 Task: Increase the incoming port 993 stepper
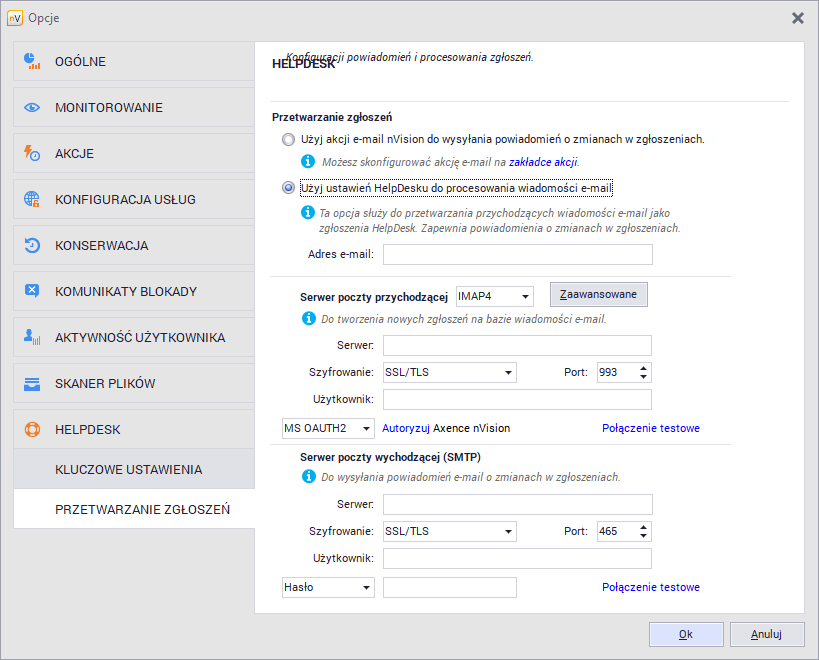coord(643,368)
